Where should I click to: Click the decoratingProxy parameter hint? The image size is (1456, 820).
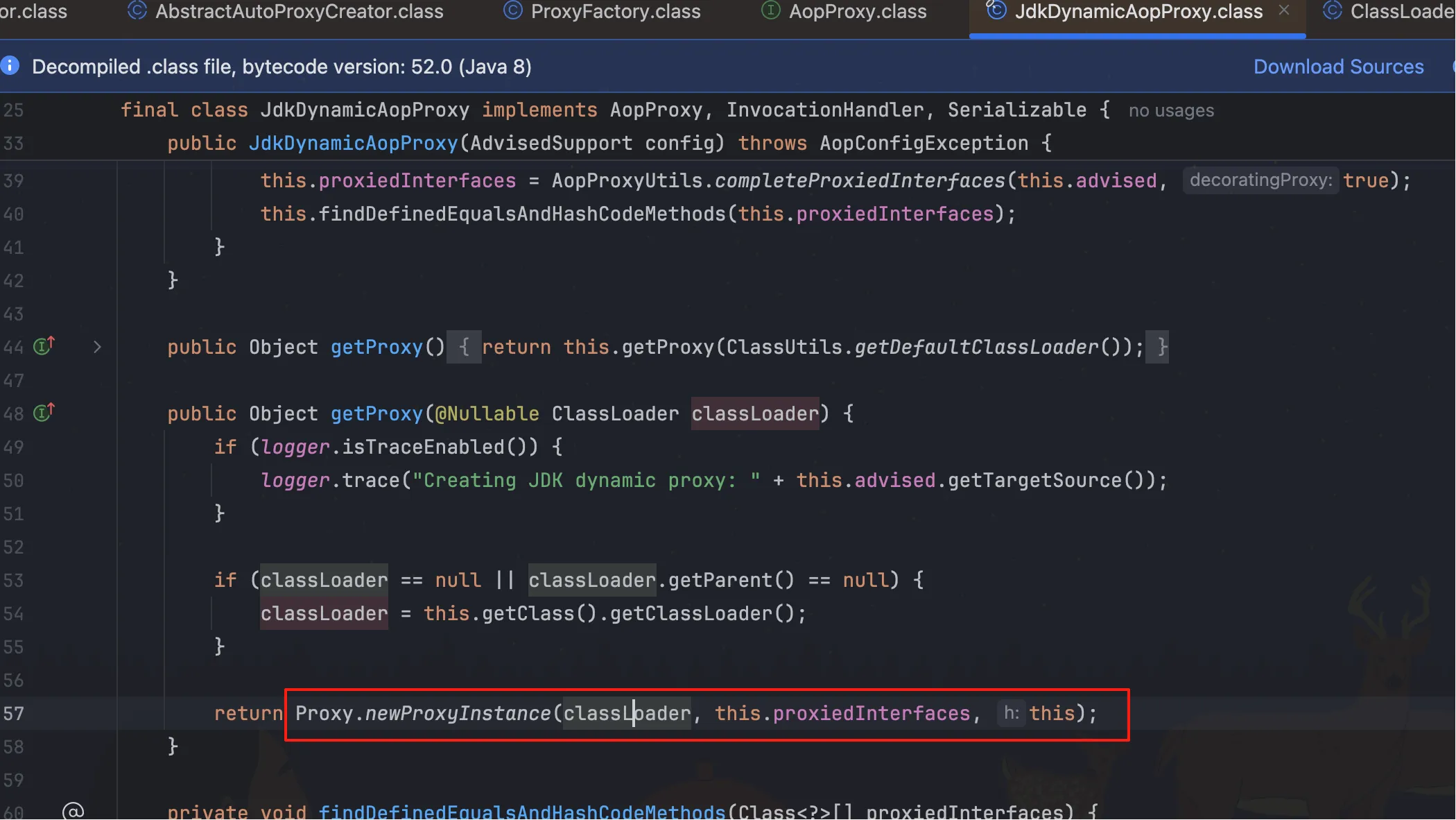click(1260, 180)
